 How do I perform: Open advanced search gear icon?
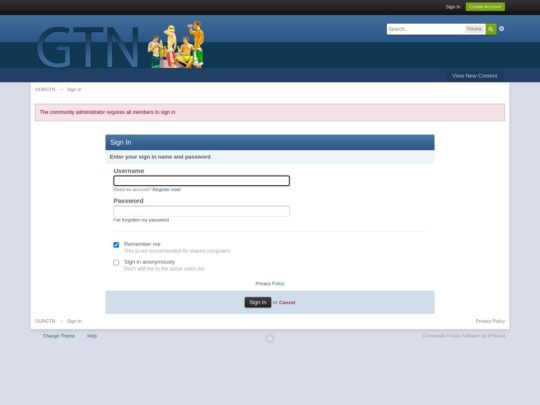click(x=501, y=29)
